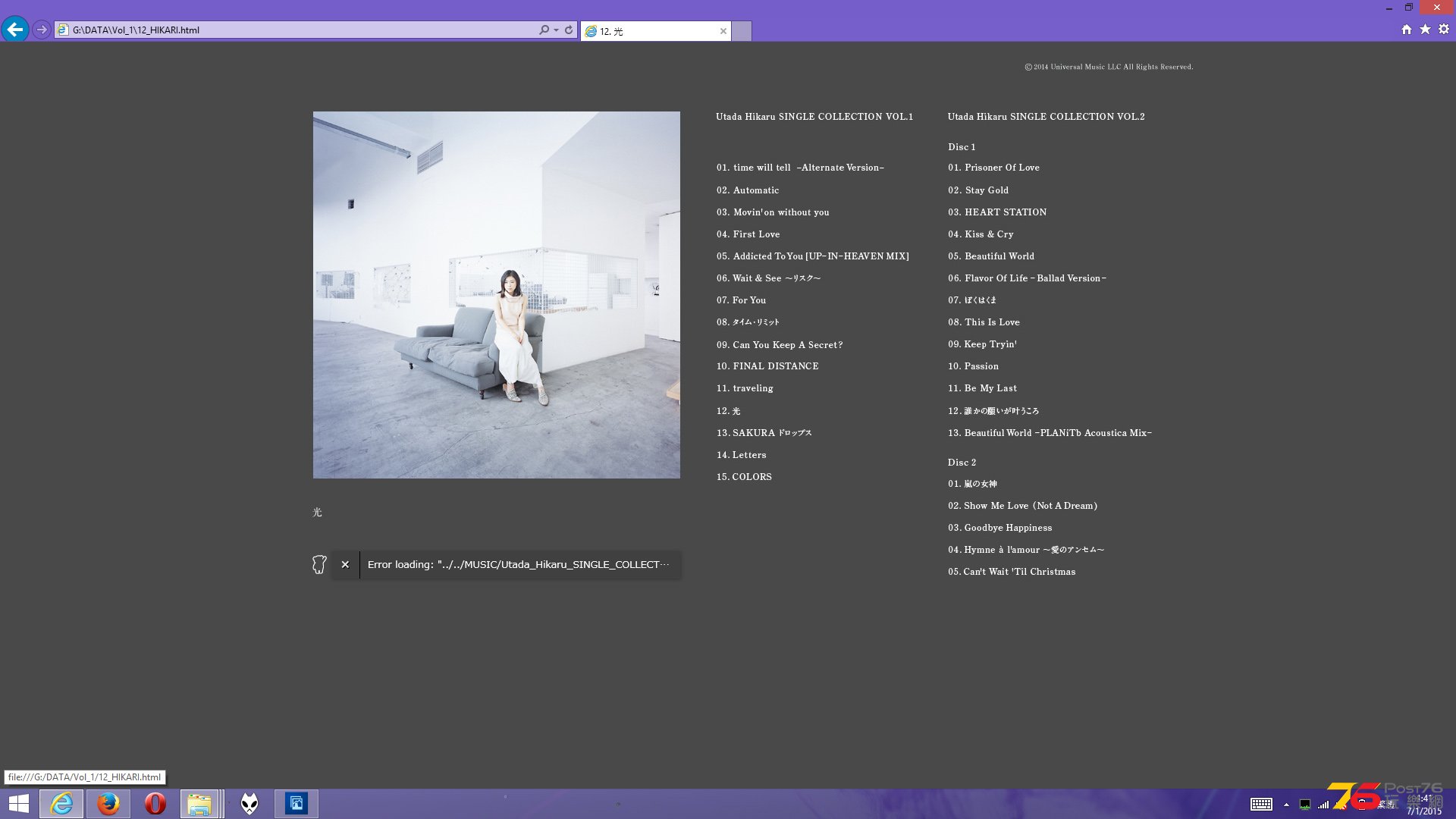
Task: Click the Refresh page icon
Action: 569,30
